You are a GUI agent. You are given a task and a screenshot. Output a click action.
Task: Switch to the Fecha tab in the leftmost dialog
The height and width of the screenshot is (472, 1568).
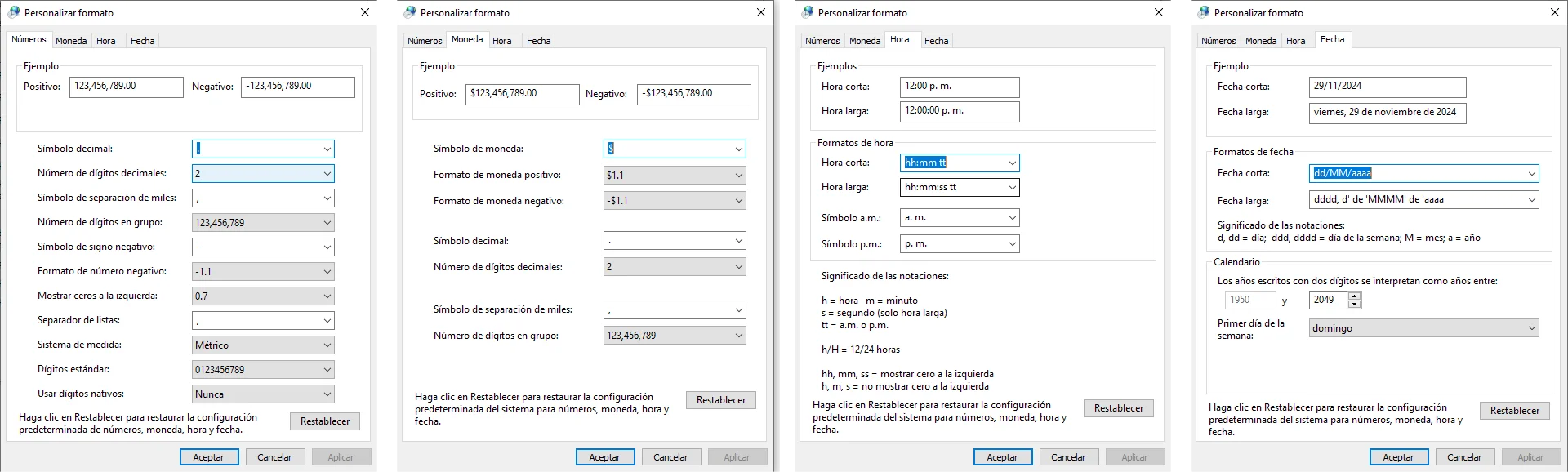[x=142, y=41]
